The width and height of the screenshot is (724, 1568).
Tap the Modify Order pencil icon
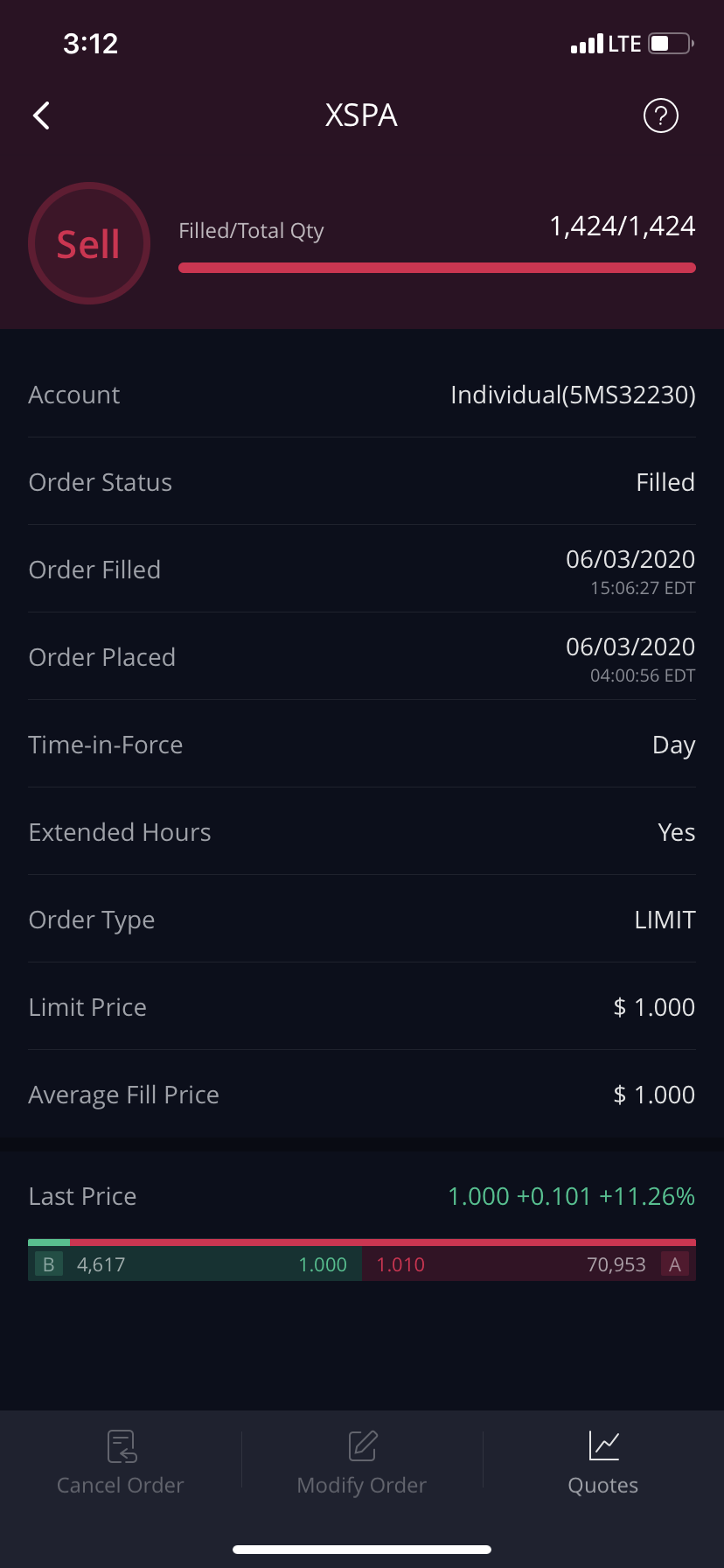(362, 1445)
